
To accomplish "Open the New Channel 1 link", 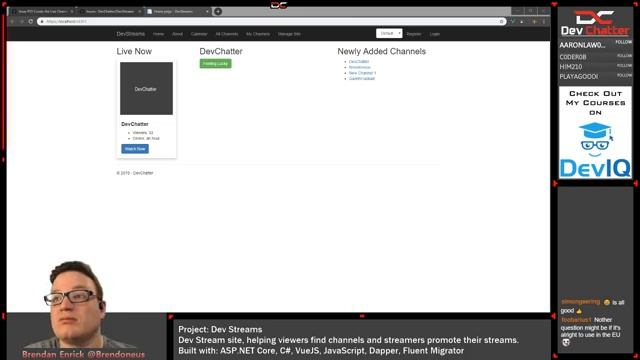I will 362,73.
